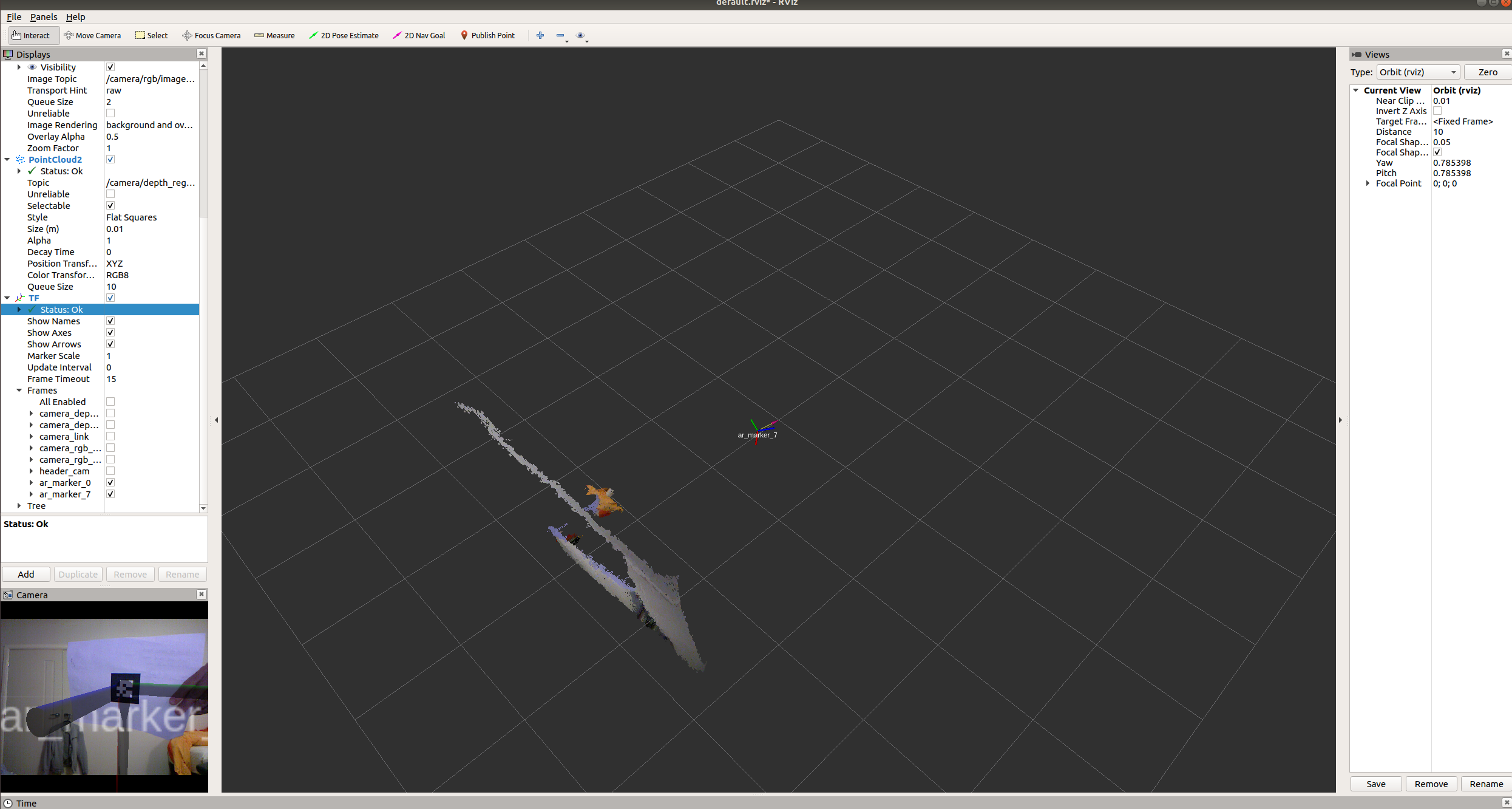1512x809 pixels.
Task: Collapse the PointCloud2 display tree
Action: coord(7,159)
